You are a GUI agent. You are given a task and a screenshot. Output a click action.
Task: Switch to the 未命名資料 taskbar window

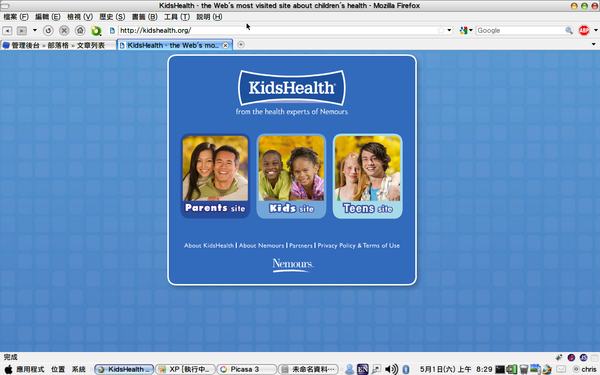(308, 369)
